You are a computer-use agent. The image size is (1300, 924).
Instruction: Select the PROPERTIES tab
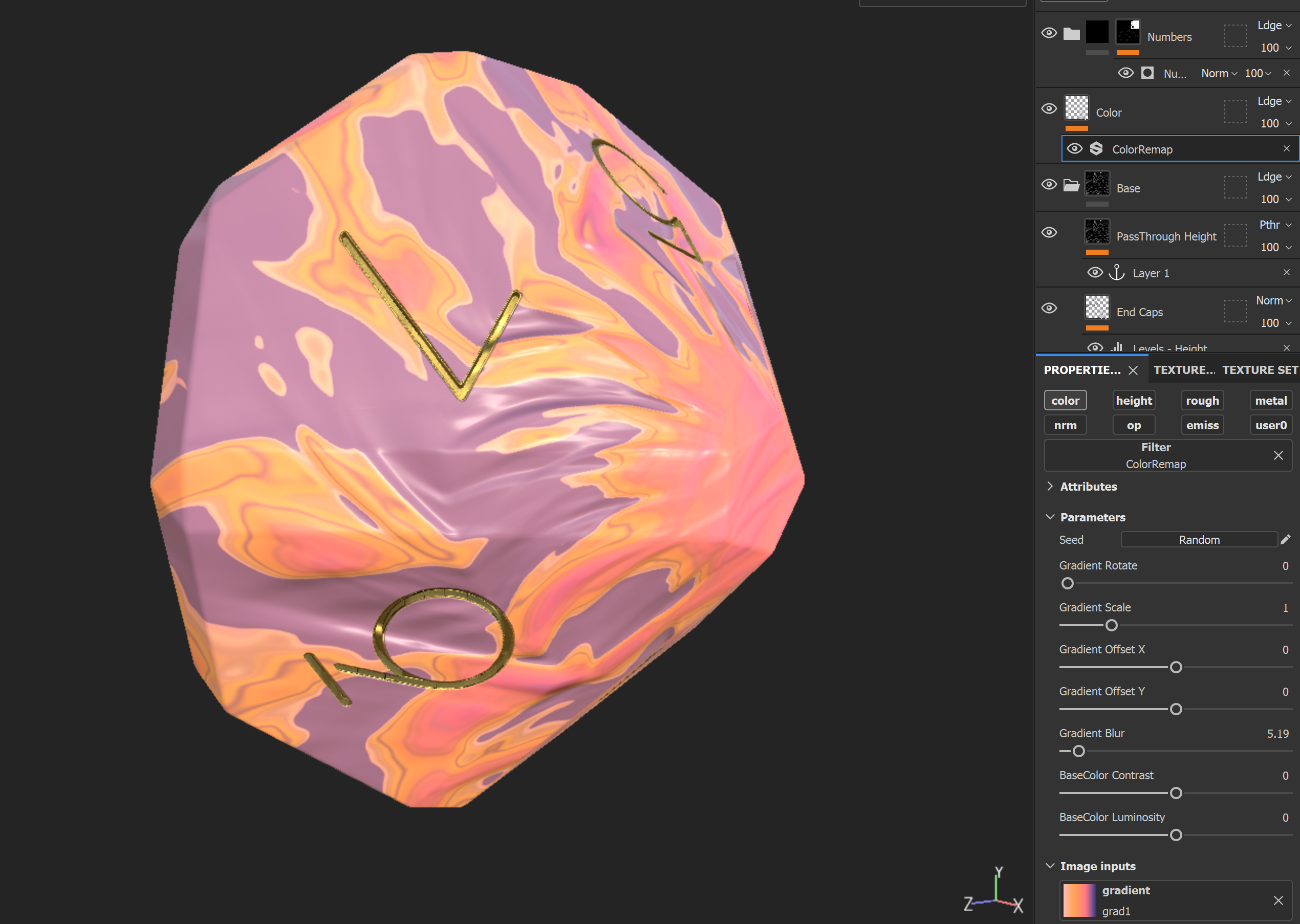pos(1081,370)
